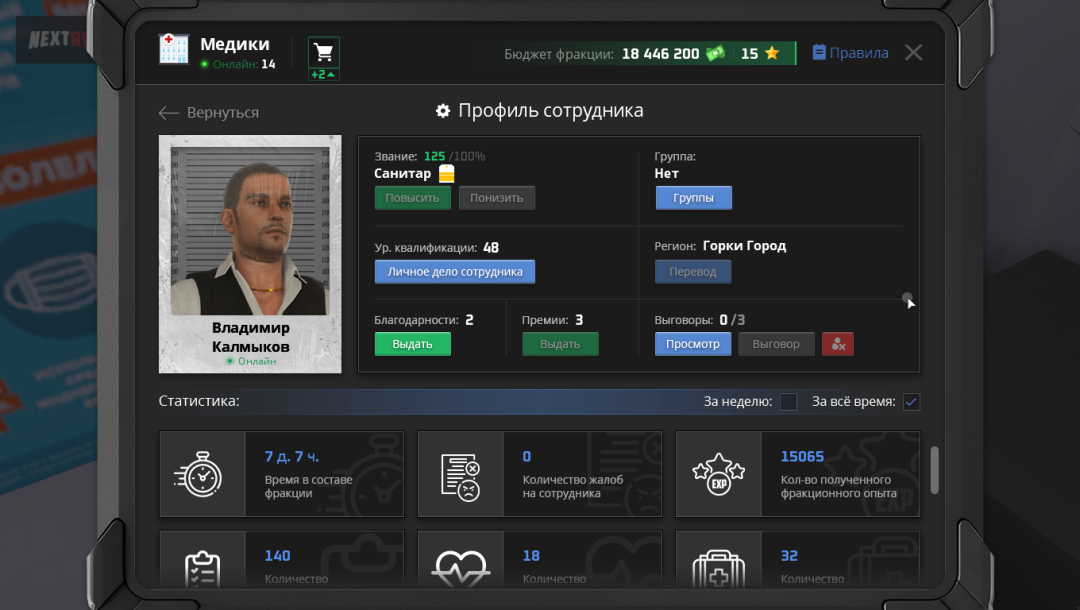This screenshot has height=610, width=1080.
Task: Enable the За неделю checkbox
Action: tap(788, 401)
